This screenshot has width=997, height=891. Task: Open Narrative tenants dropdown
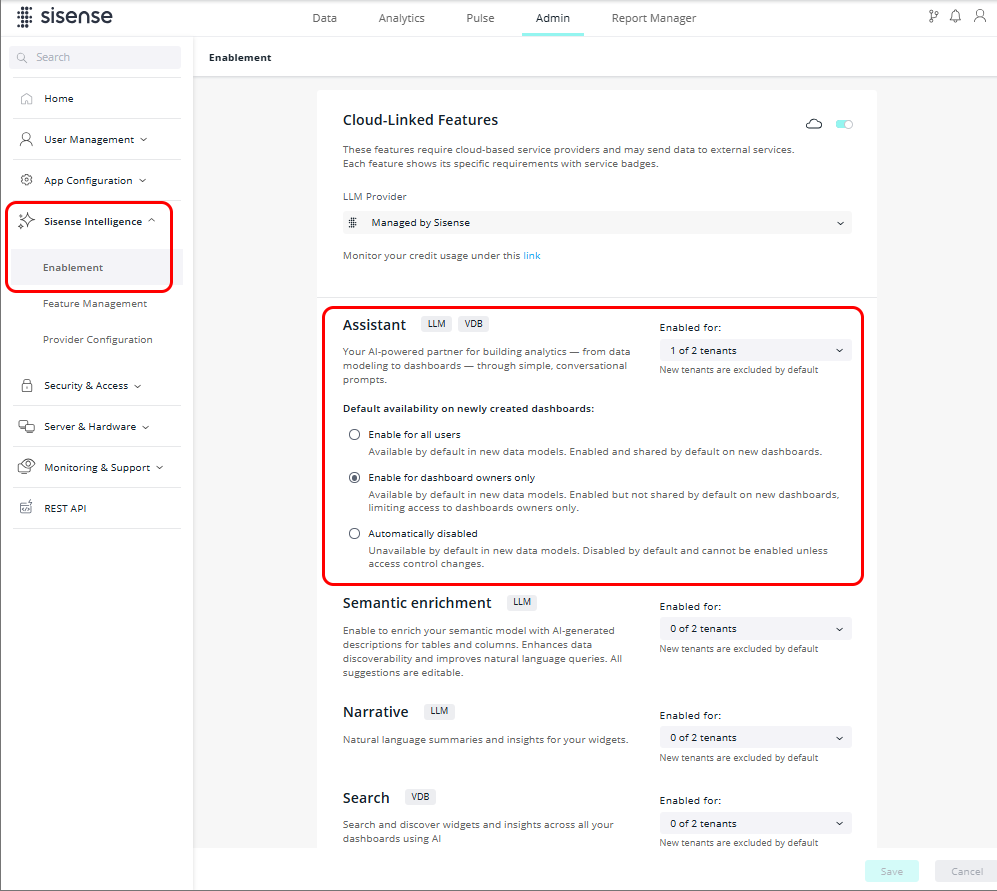pyautogui.click(x=755, y=738)
